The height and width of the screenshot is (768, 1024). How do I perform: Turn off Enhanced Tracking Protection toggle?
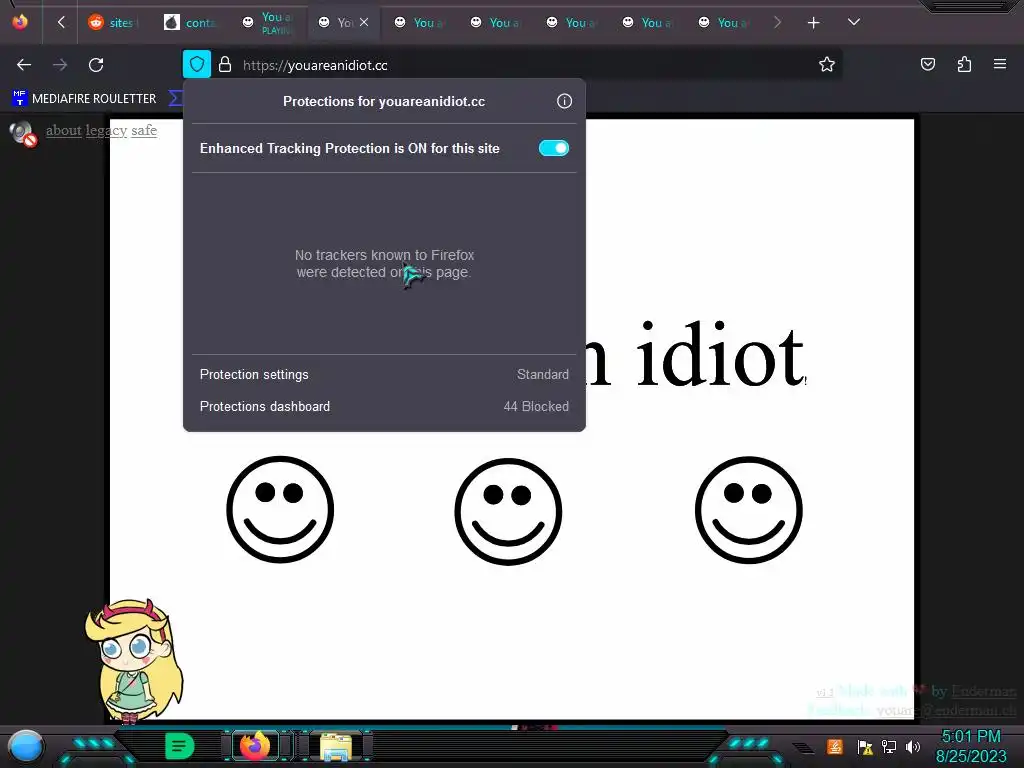[554, 148]
